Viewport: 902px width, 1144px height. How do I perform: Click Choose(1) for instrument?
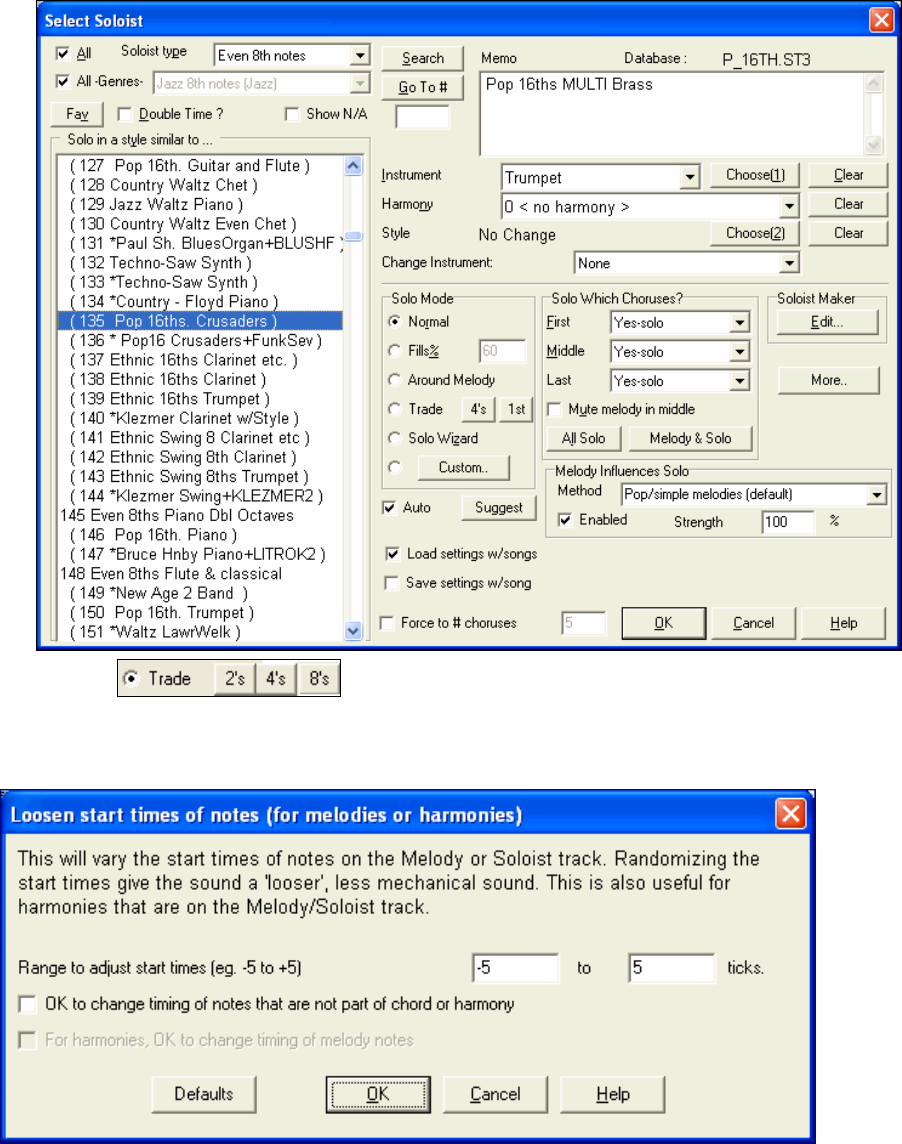[x=755, y=175]
